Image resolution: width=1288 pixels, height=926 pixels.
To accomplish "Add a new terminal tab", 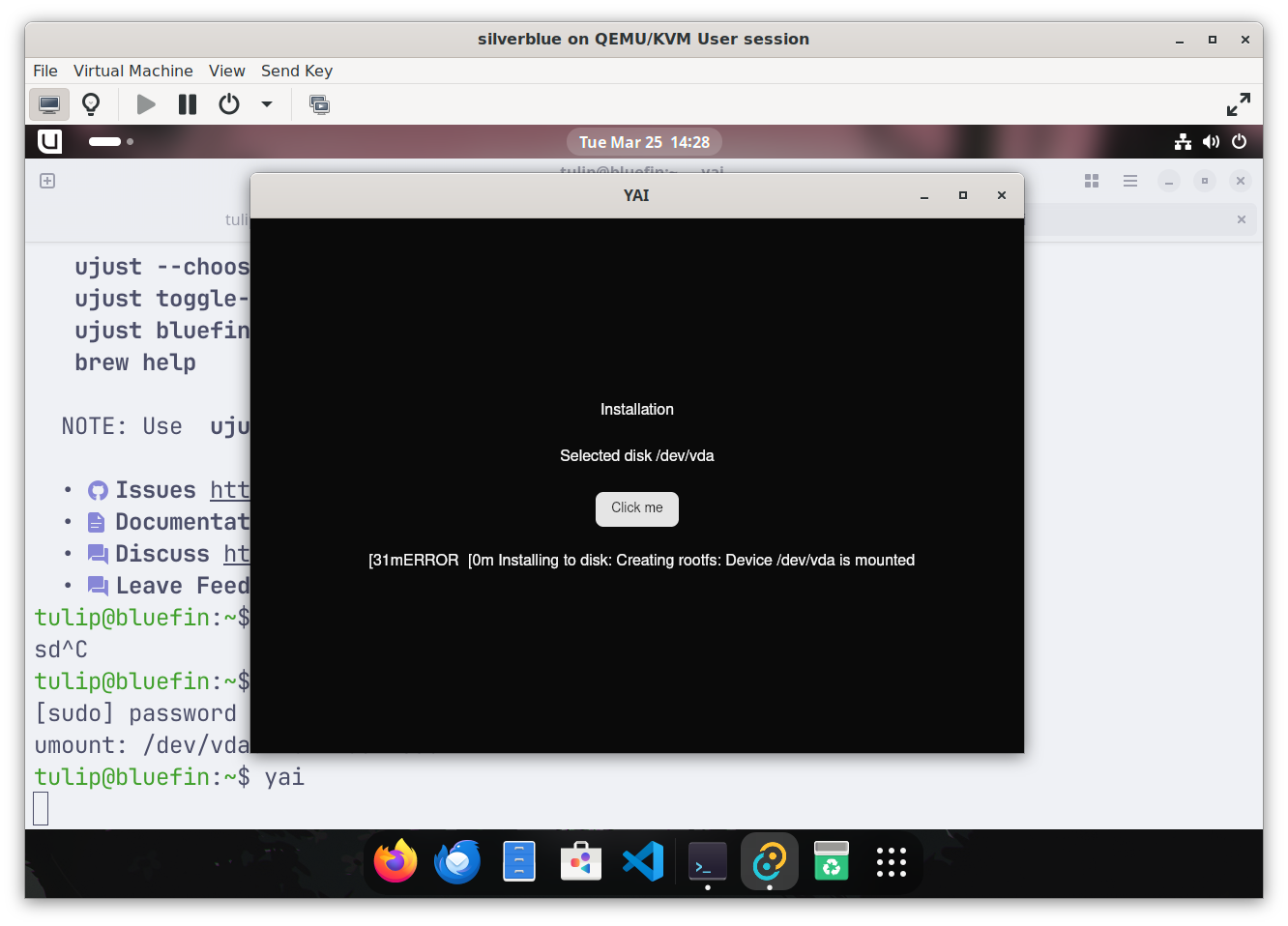I will tap(47, 181).
